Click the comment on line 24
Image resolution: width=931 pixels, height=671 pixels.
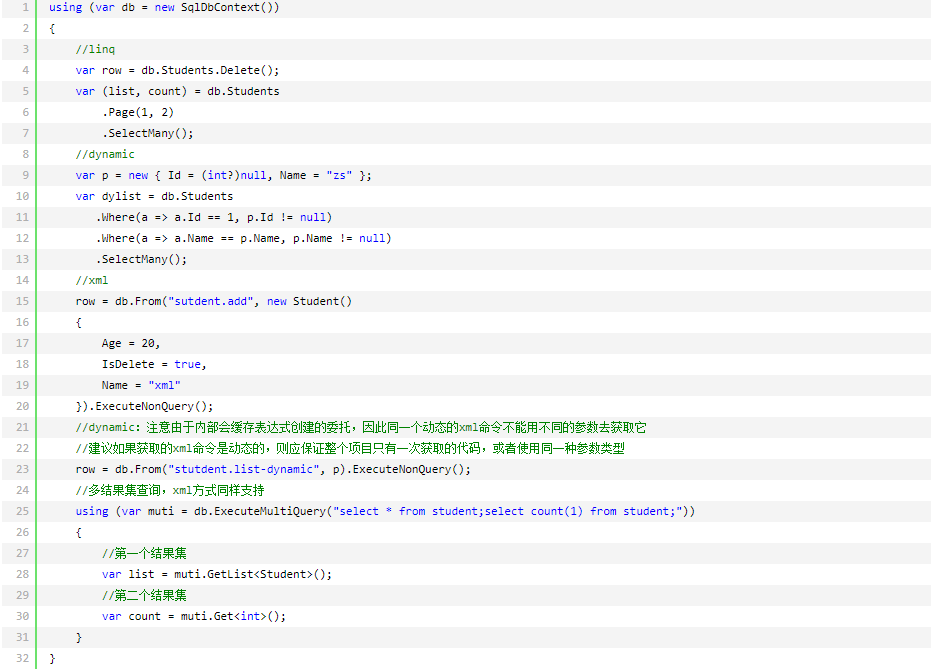170,490
